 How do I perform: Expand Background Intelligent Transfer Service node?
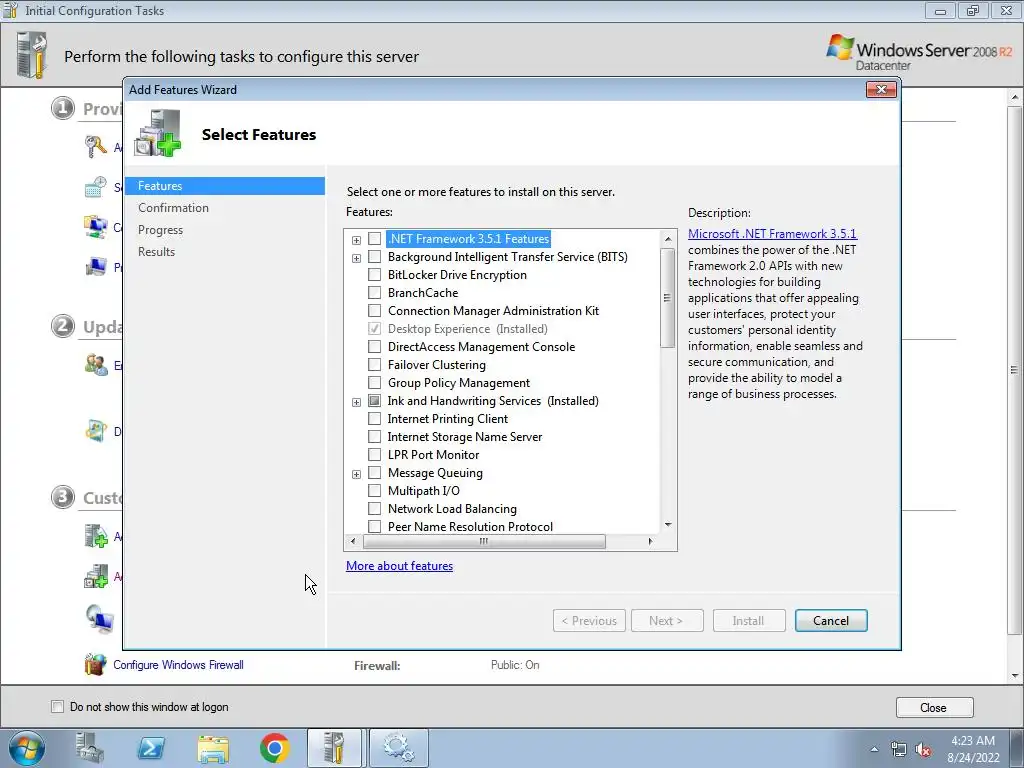click(357, 258)
